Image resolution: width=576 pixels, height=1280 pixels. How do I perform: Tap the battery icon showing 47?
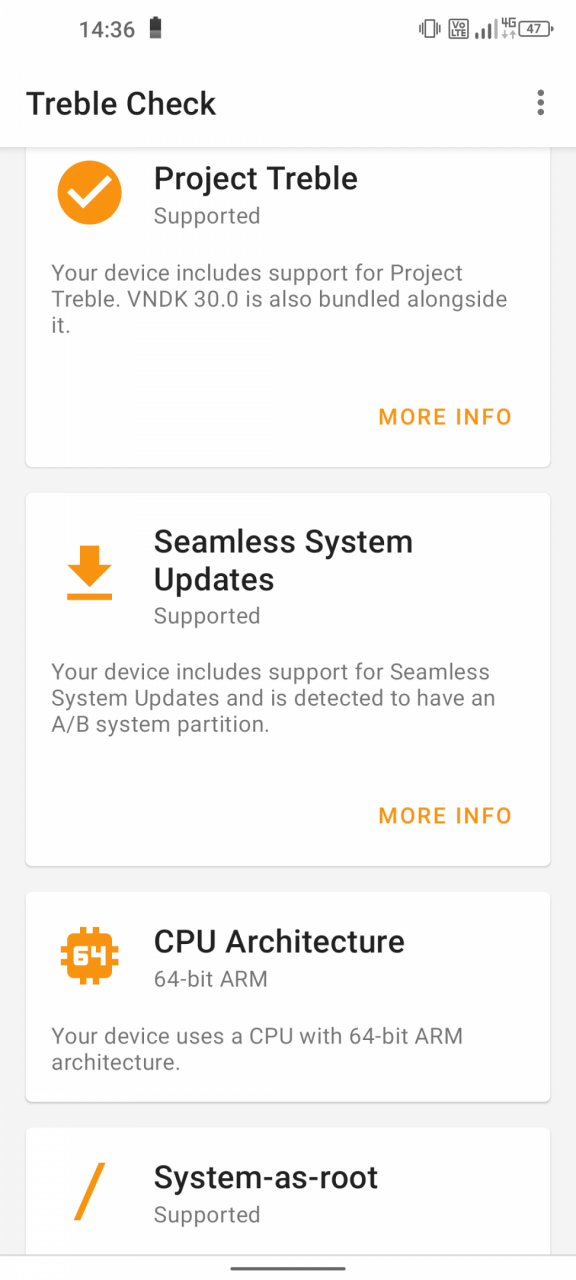click(x=535, y=29)
